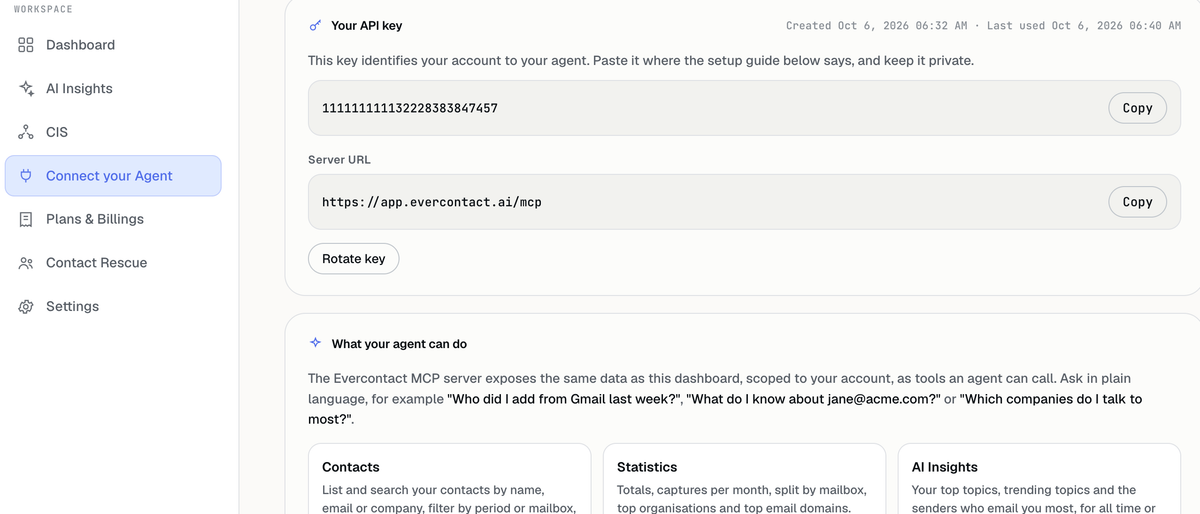This screenshot has width=1200, height=514.
Task: Copy the Server URL
Action: (1137, 202)
